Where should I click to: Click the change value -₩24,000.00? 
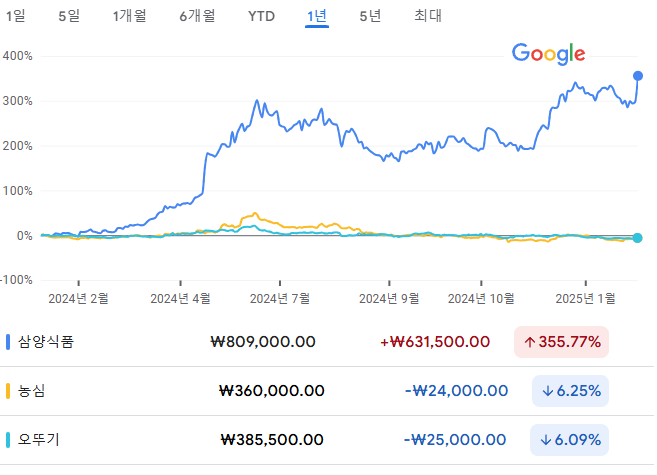(x=456, y=391)
